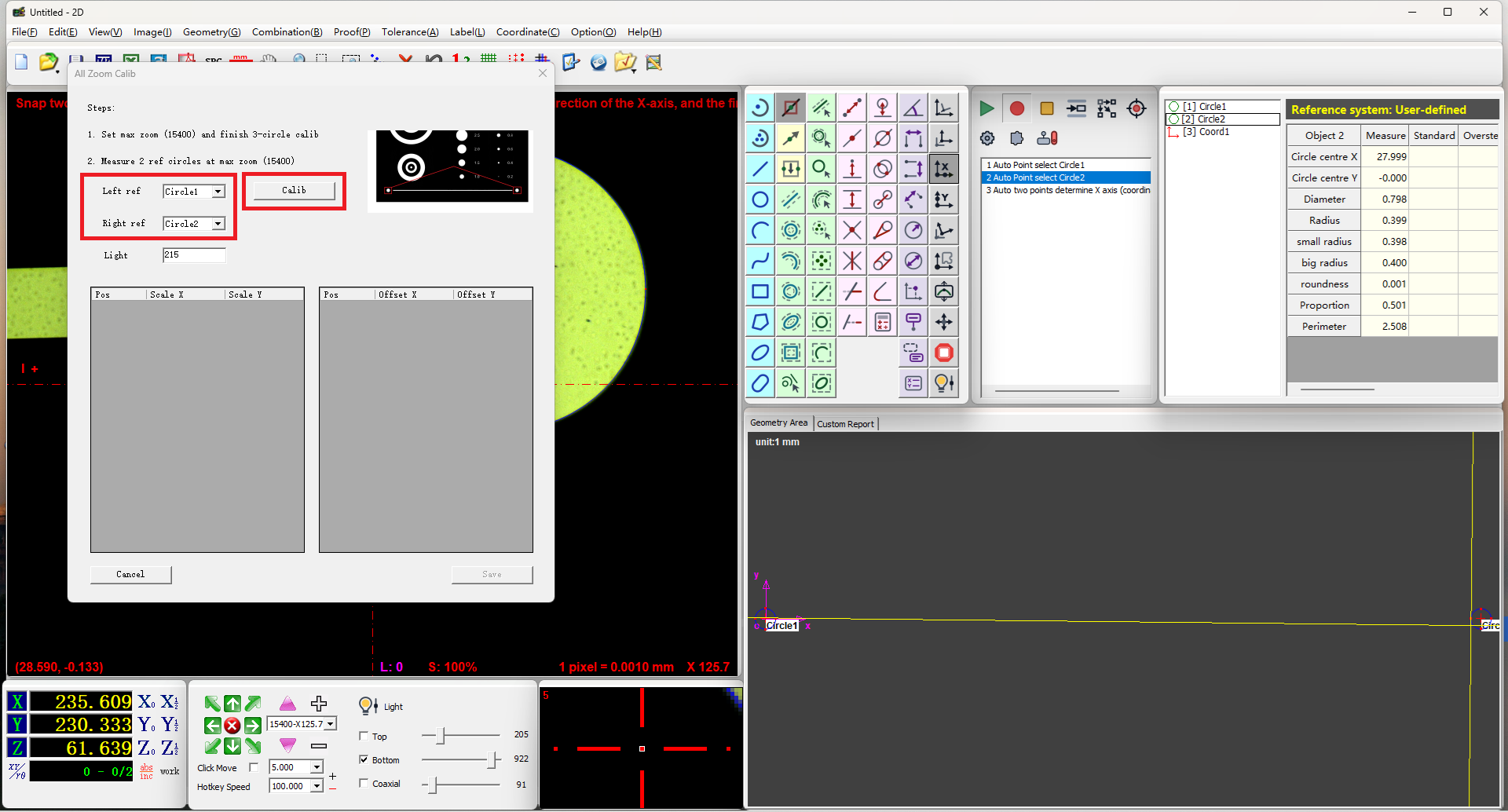Select the point-to-point distance tool

[852, 108]
